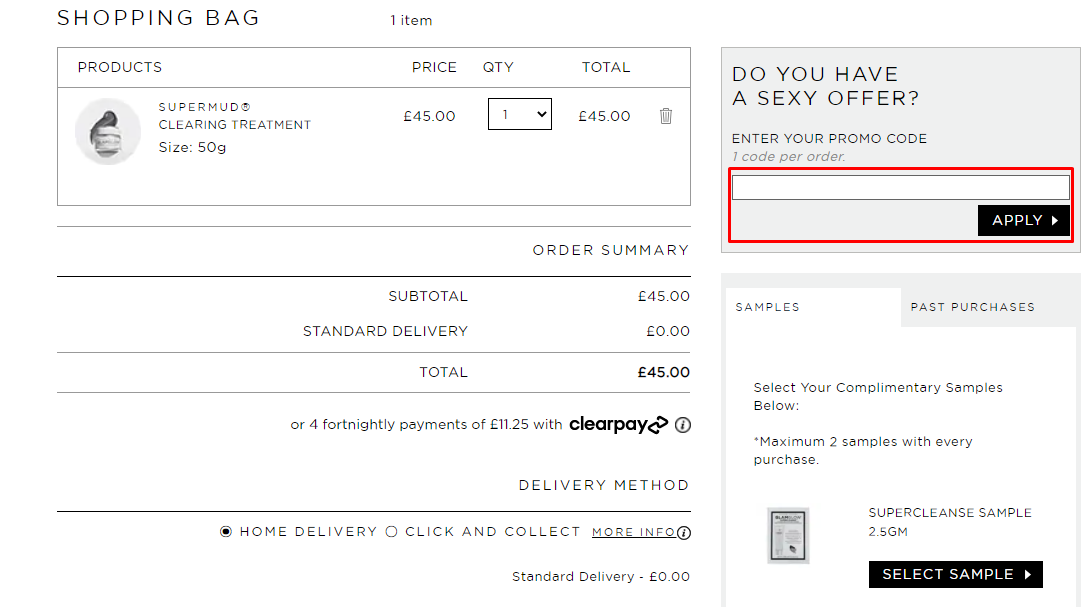The image size is (1082, 607).
Task: Click the Clearpay logo
Action: (x=618, y=424)
